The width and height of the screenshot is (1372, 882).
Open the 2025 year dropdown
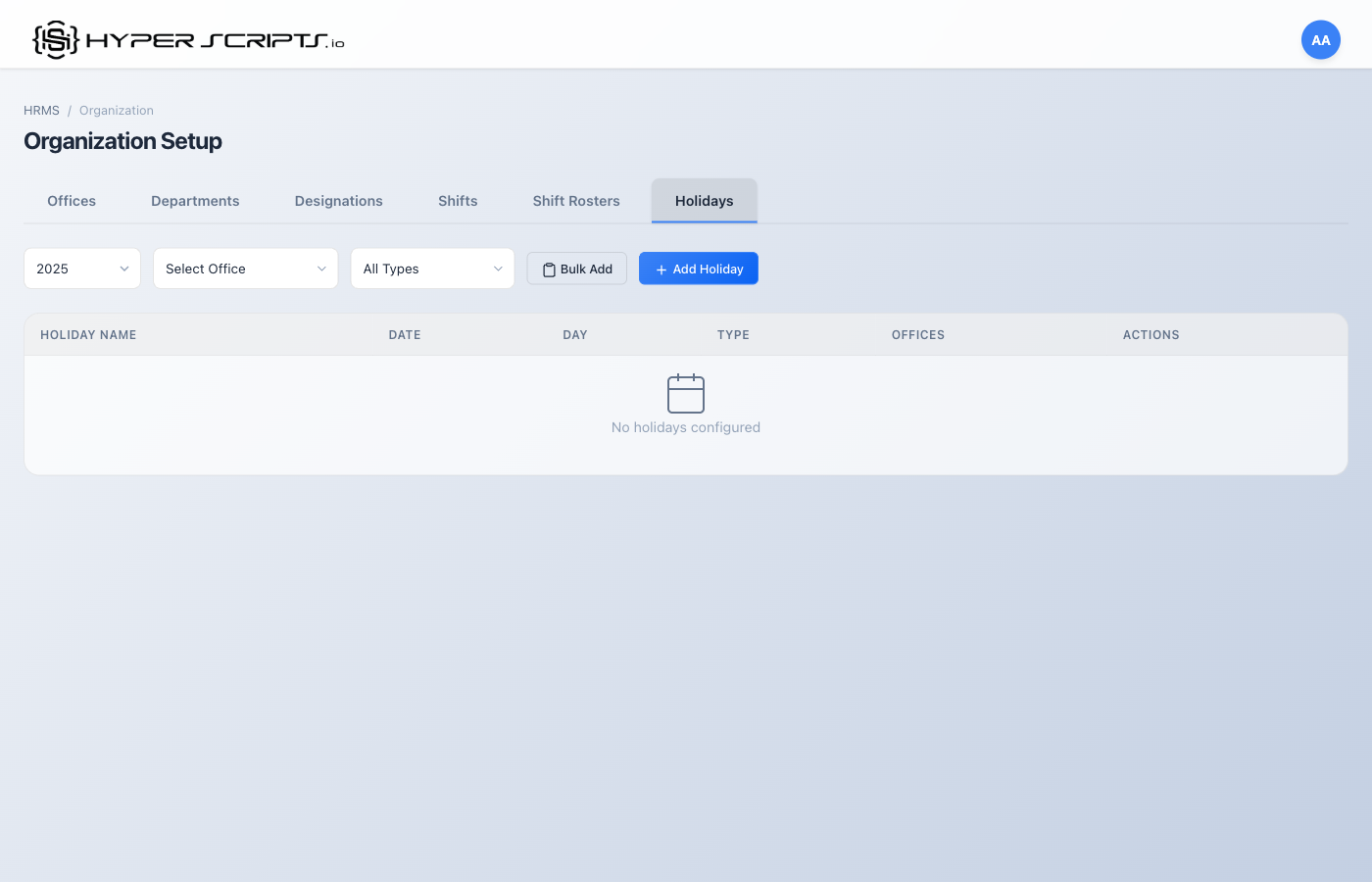(81, 268)
